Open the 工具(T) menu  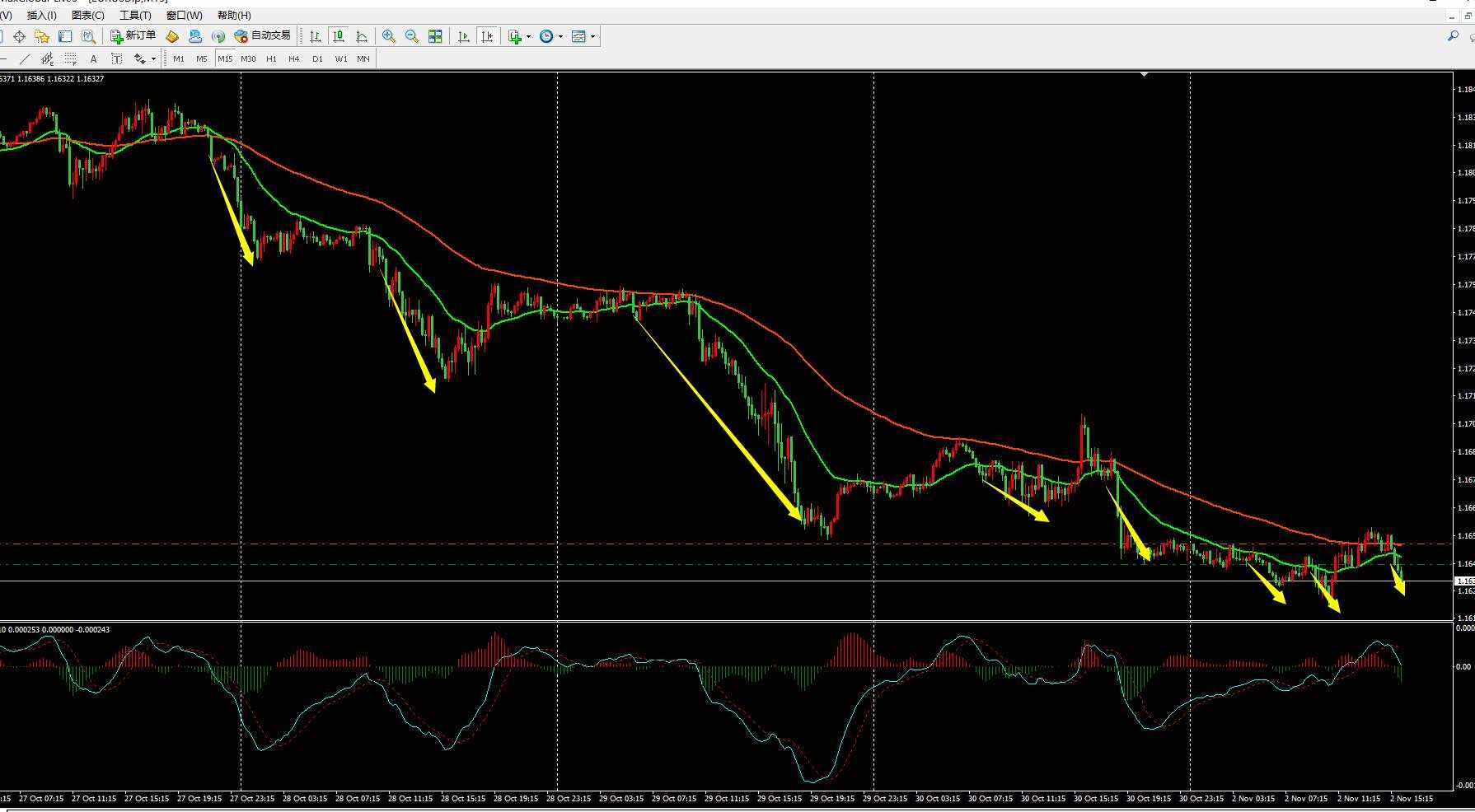pyautogui.click(x=135, y=16)
